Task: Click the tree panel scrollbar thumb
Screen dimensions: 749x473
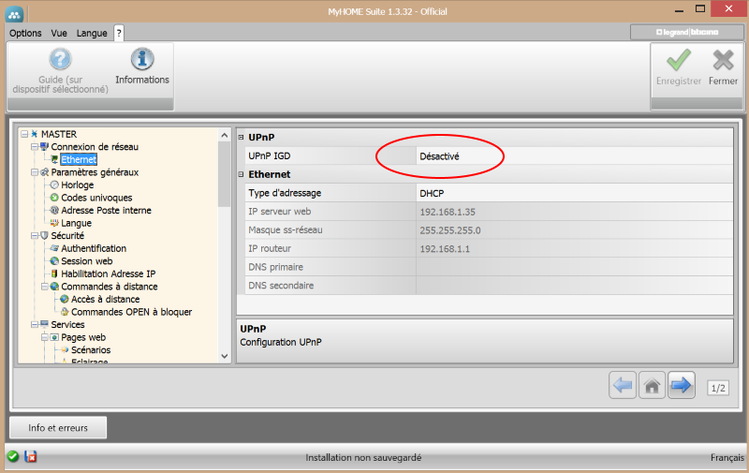Action: pyautogui.click(x=224, y=174)
